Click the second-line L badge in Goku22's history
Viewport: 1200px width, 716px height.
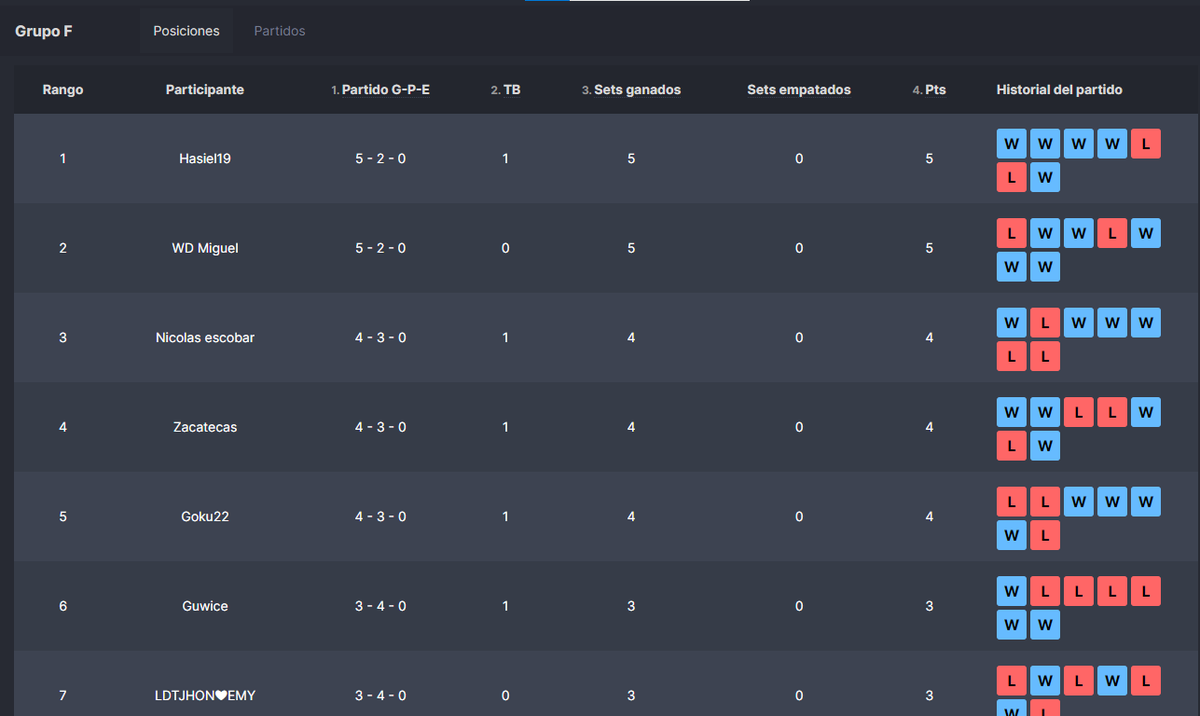click(1045, 535)
